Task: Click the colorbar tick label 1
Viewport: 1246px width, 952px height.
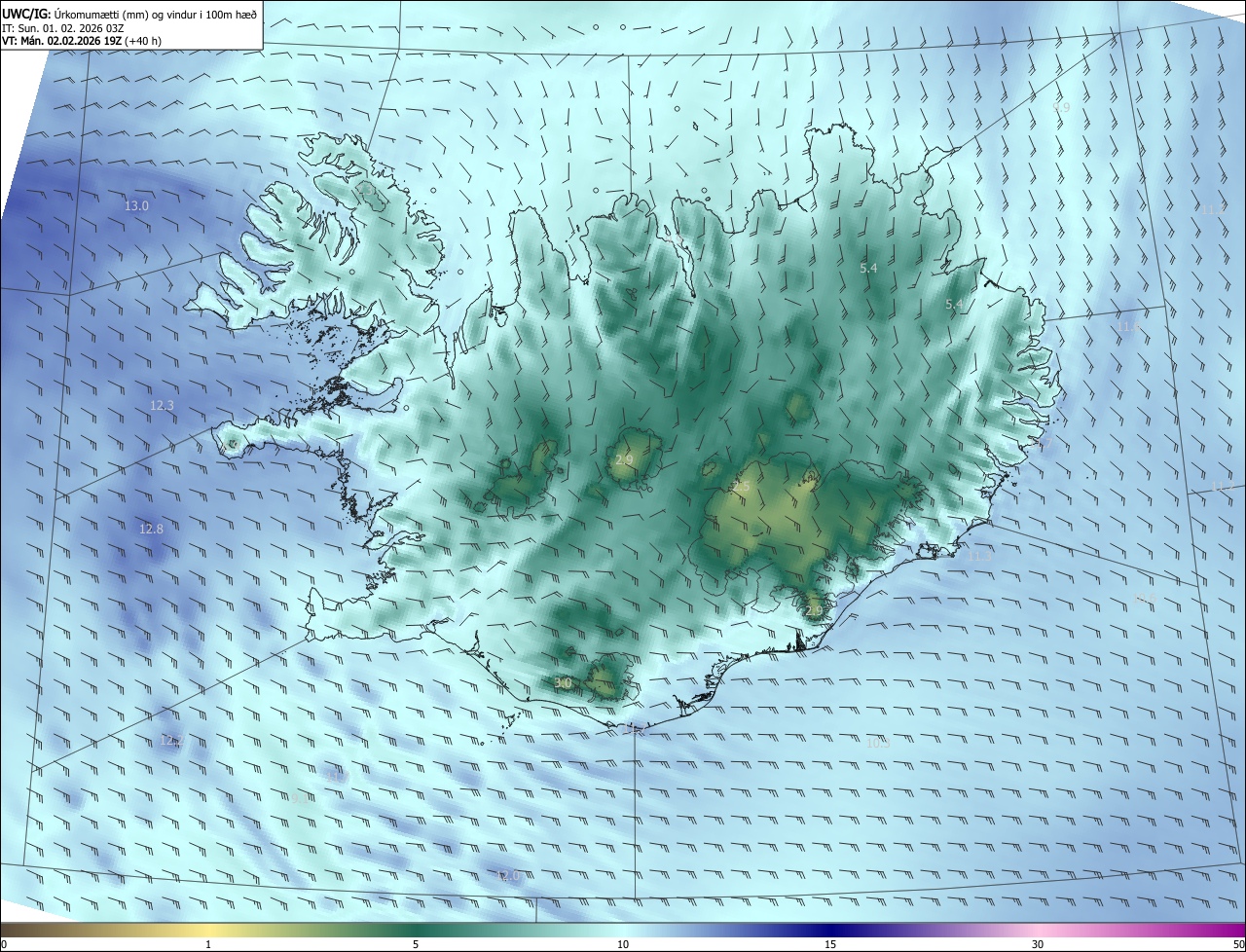Action: 208,944
